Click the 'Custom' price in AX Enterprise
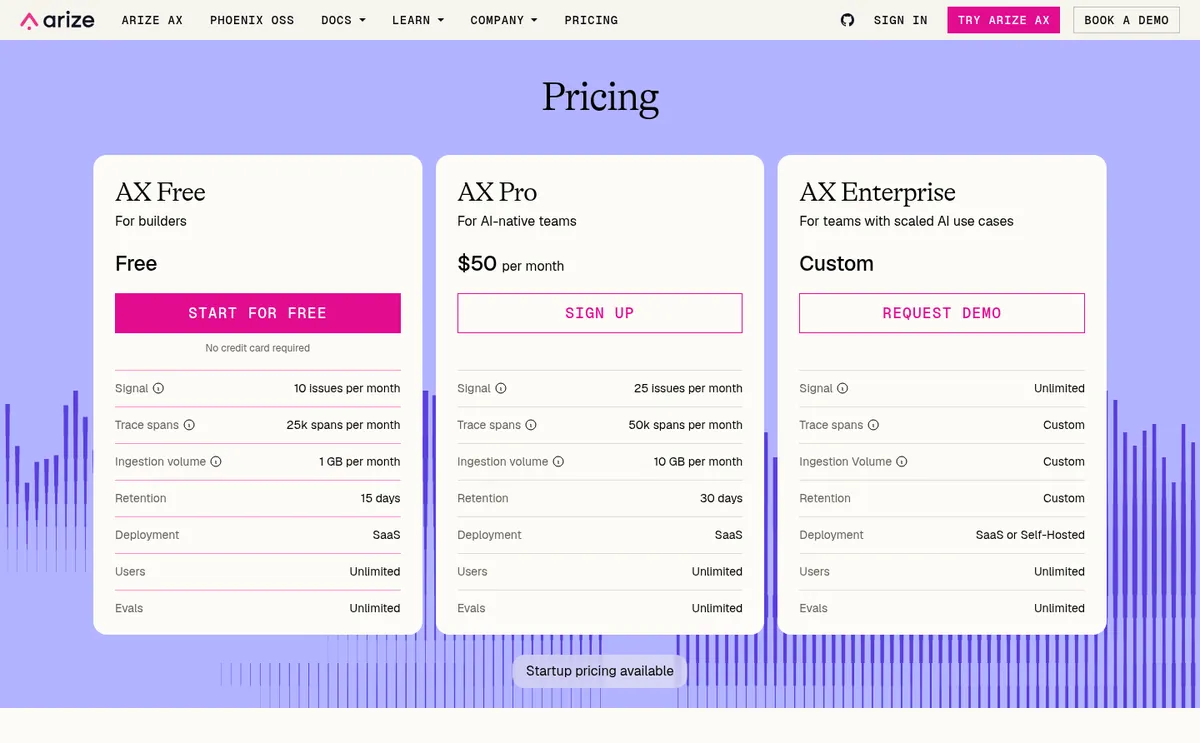The width and height of the screenshot is (1200, 743). (836, 264)
